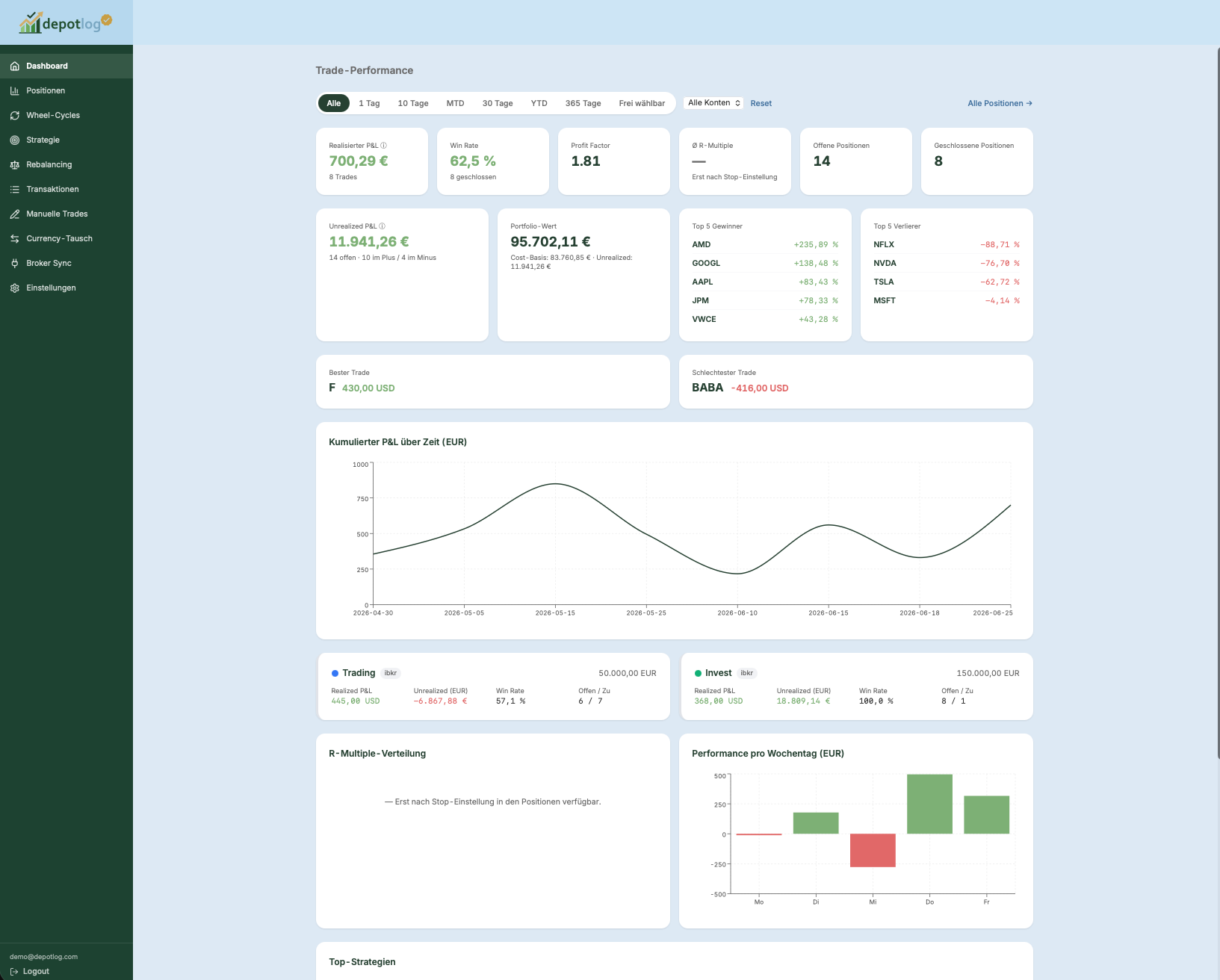Click MSFT loser row
This screenshot has height=980, width=1220.
click(947, 300)
